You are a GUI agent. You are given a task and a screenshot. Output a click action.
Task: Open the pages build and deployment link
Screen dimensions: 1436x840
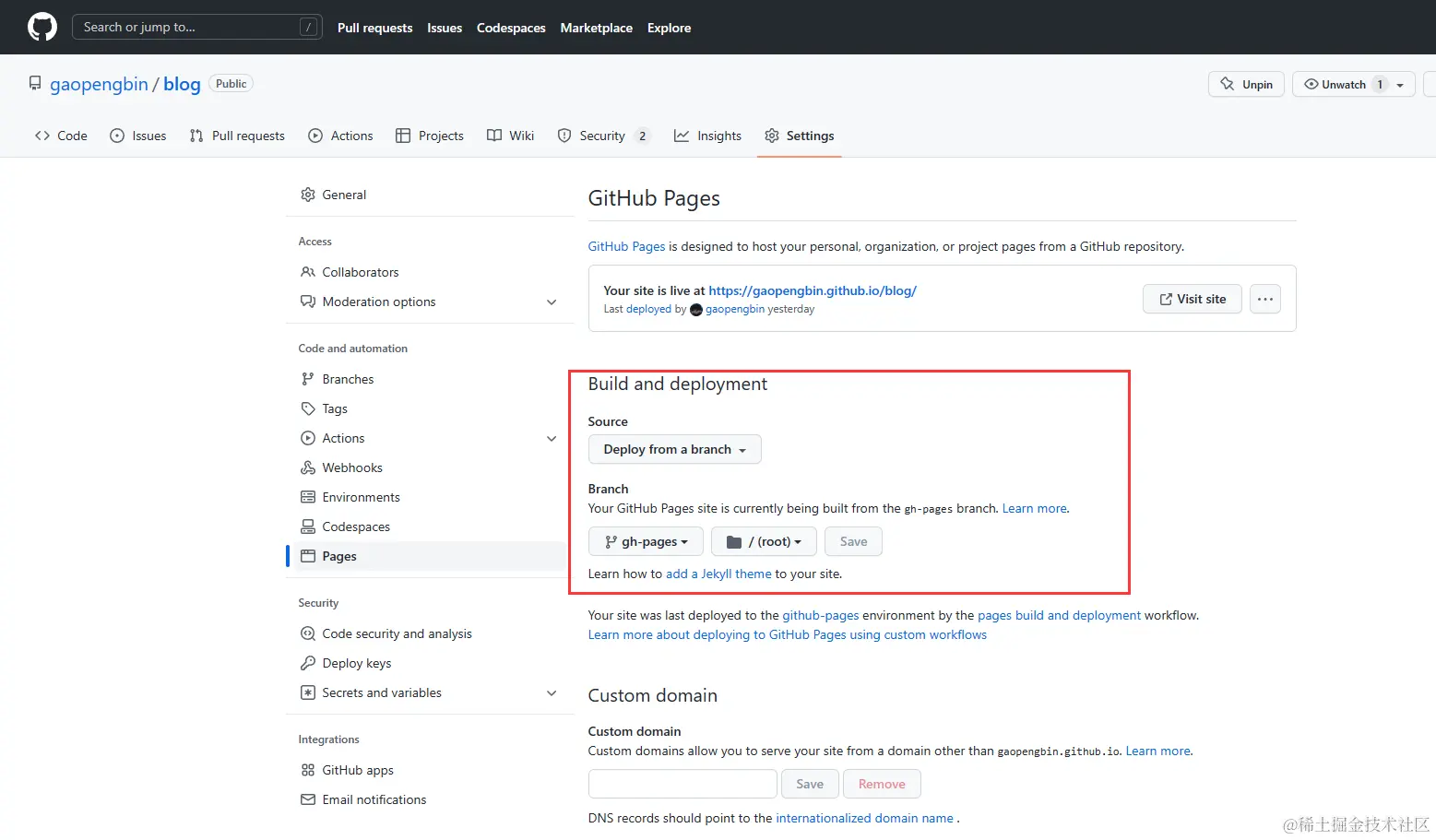point(1059,615)
